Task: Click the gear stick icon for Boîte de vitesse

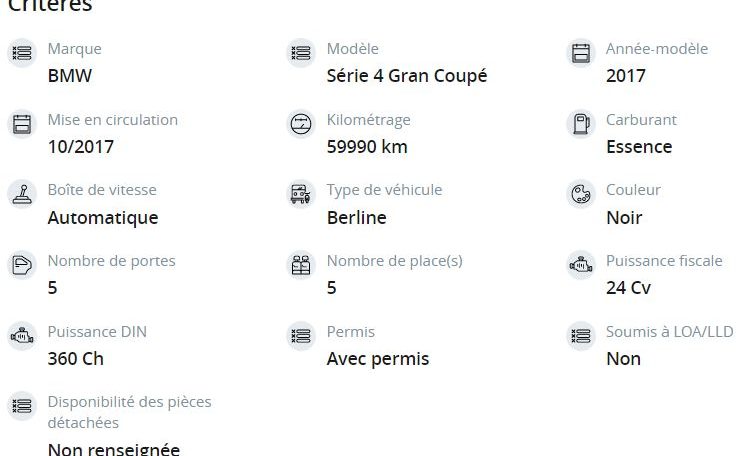Action: [x=22, y=194]
